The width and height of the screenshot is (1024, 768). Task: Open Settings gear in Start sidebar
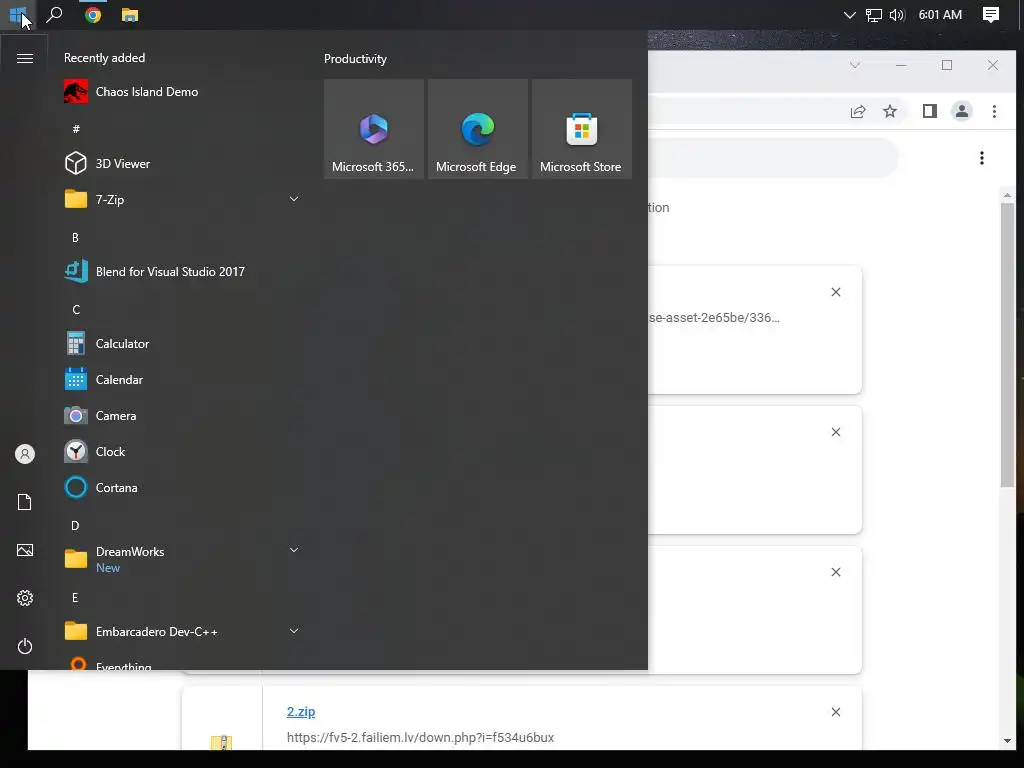tap(25, 598)
